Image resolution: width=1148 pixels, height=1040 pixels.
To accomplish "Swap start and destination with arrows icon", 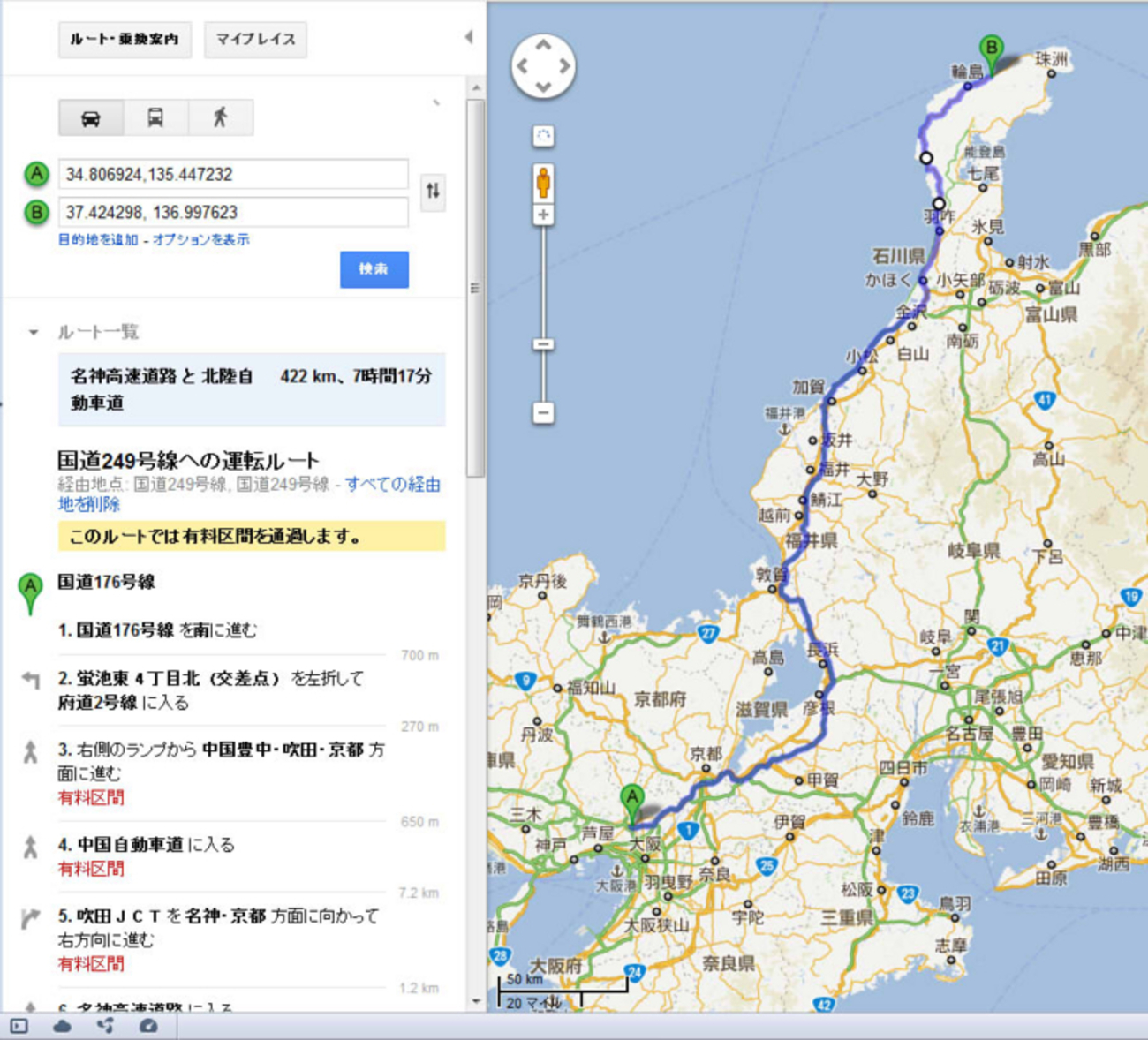I will tap(433, 191).
